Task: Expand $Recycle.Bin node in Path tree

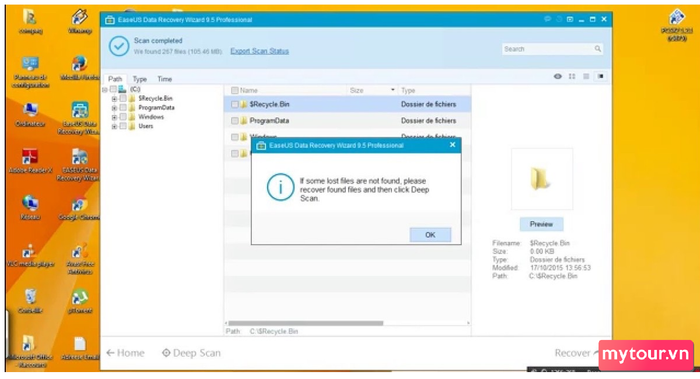Action: (x=114, y=99)
